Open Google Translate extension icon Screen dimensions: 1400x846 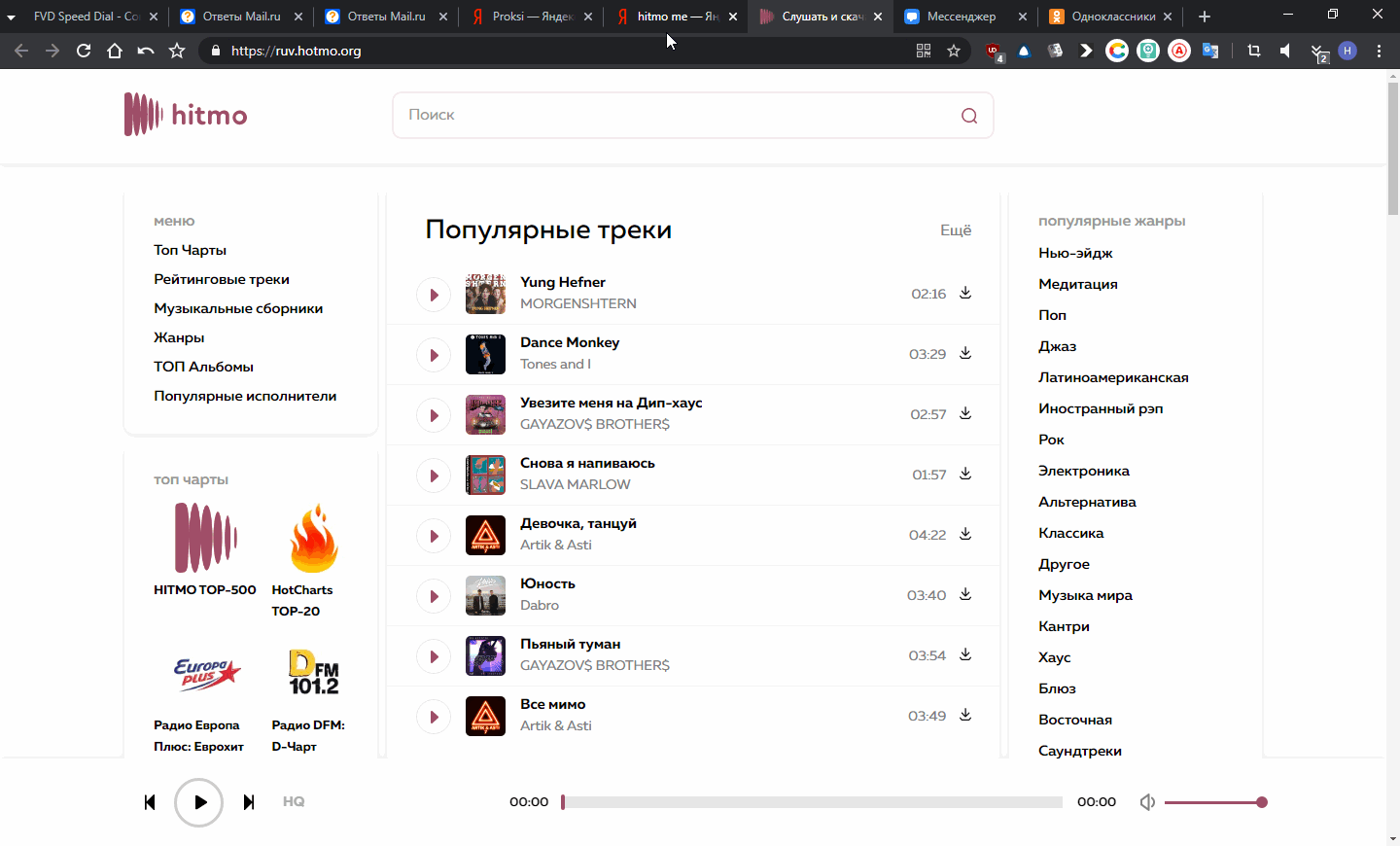(x=1210, y=51)
